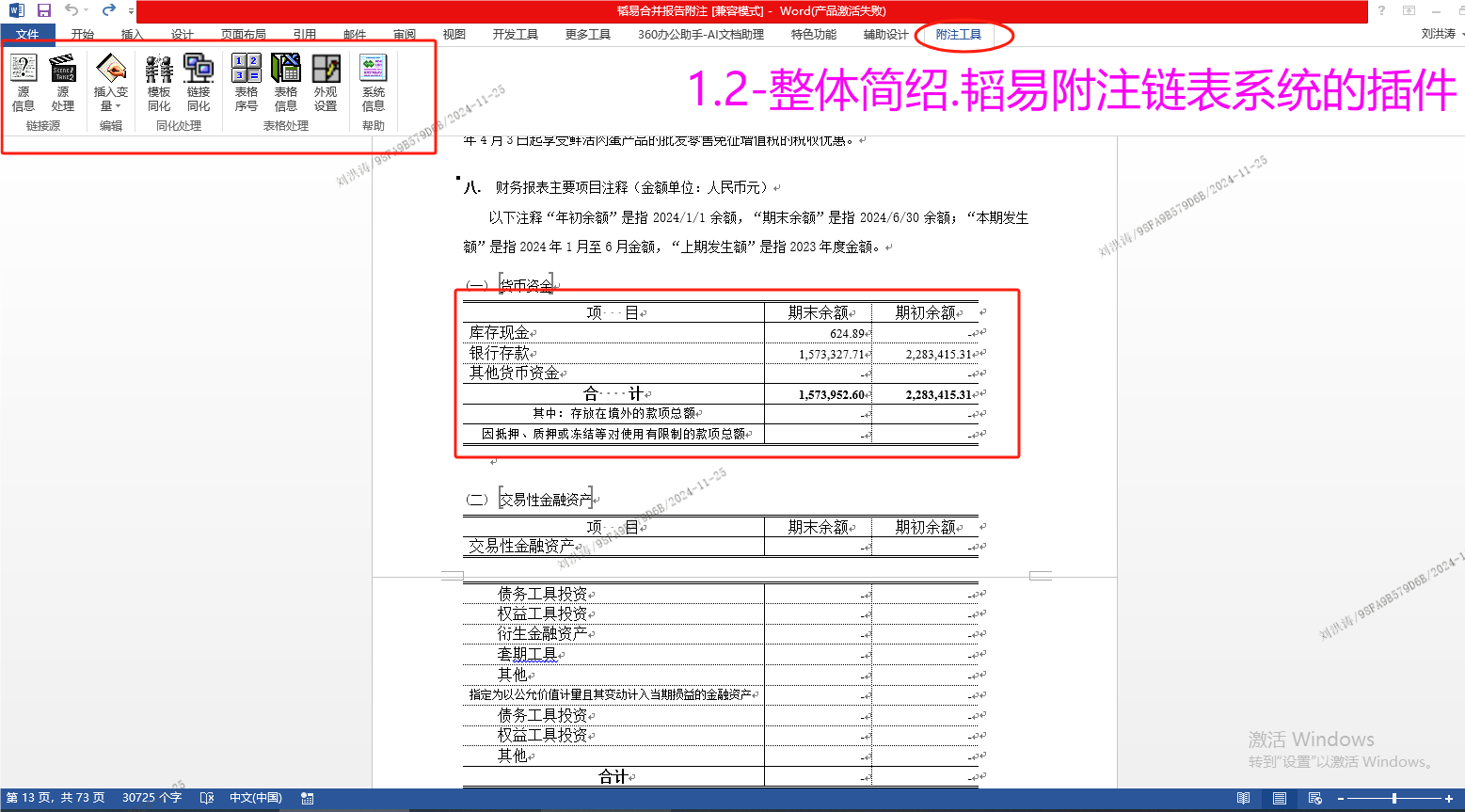The image size is (1465, 812).
Task: Undo the last action
Action: pyautogui.click(x=71, y=10)
